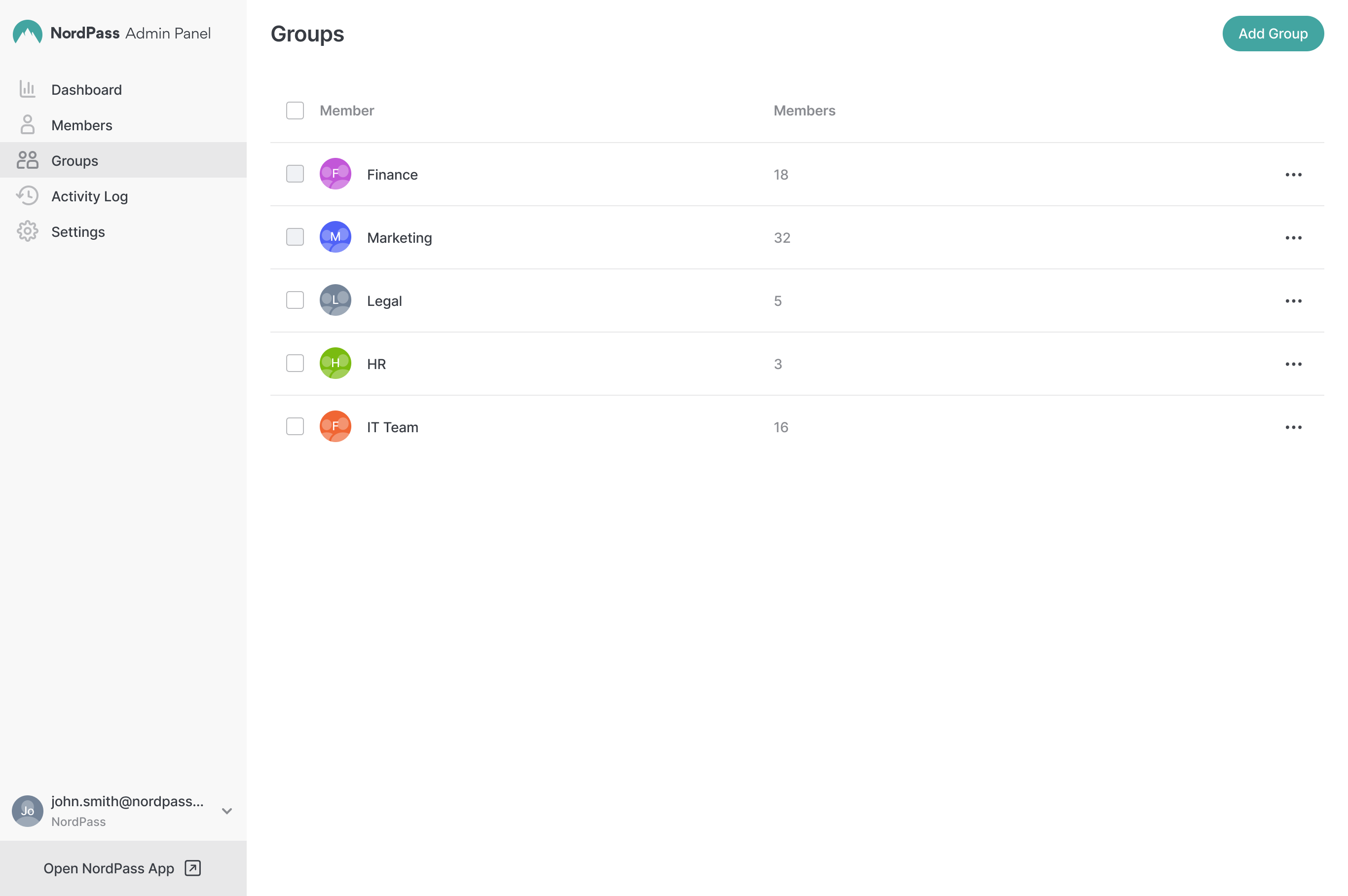Click the Dashboard bar chart icon
1348x896 pixels.
click(28, 89)
